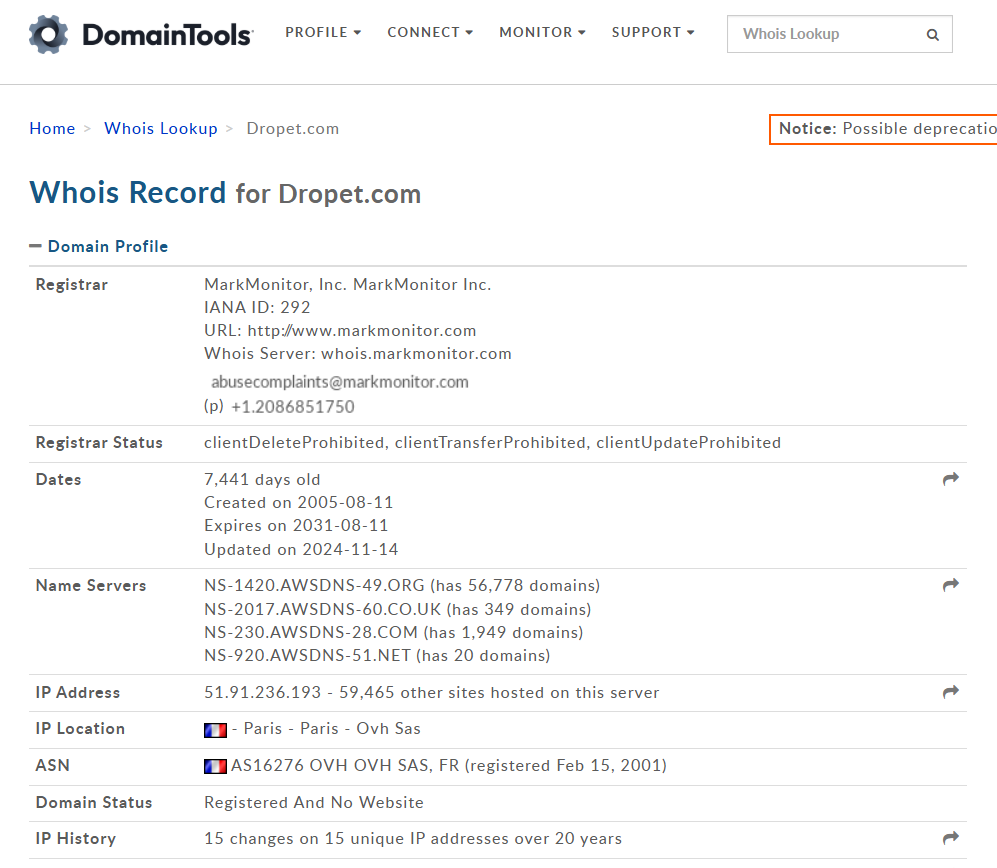Click the search magnifier icon
The height and width of the screenshot is (868, 997).
932,35
